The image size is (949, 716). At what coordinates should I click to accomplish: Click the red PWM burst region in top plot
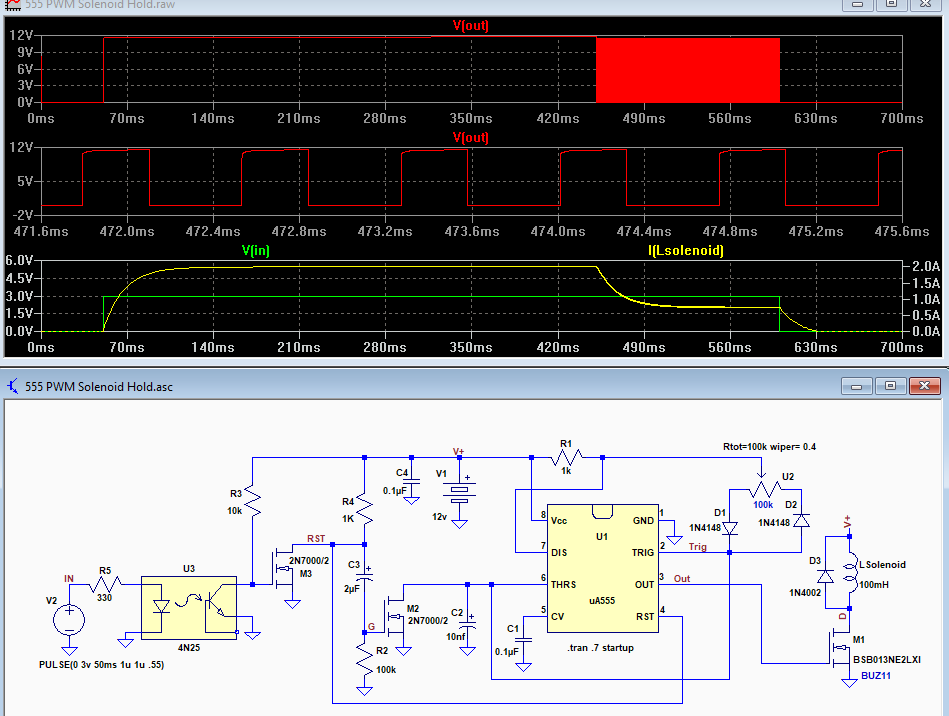coord(688,70)
